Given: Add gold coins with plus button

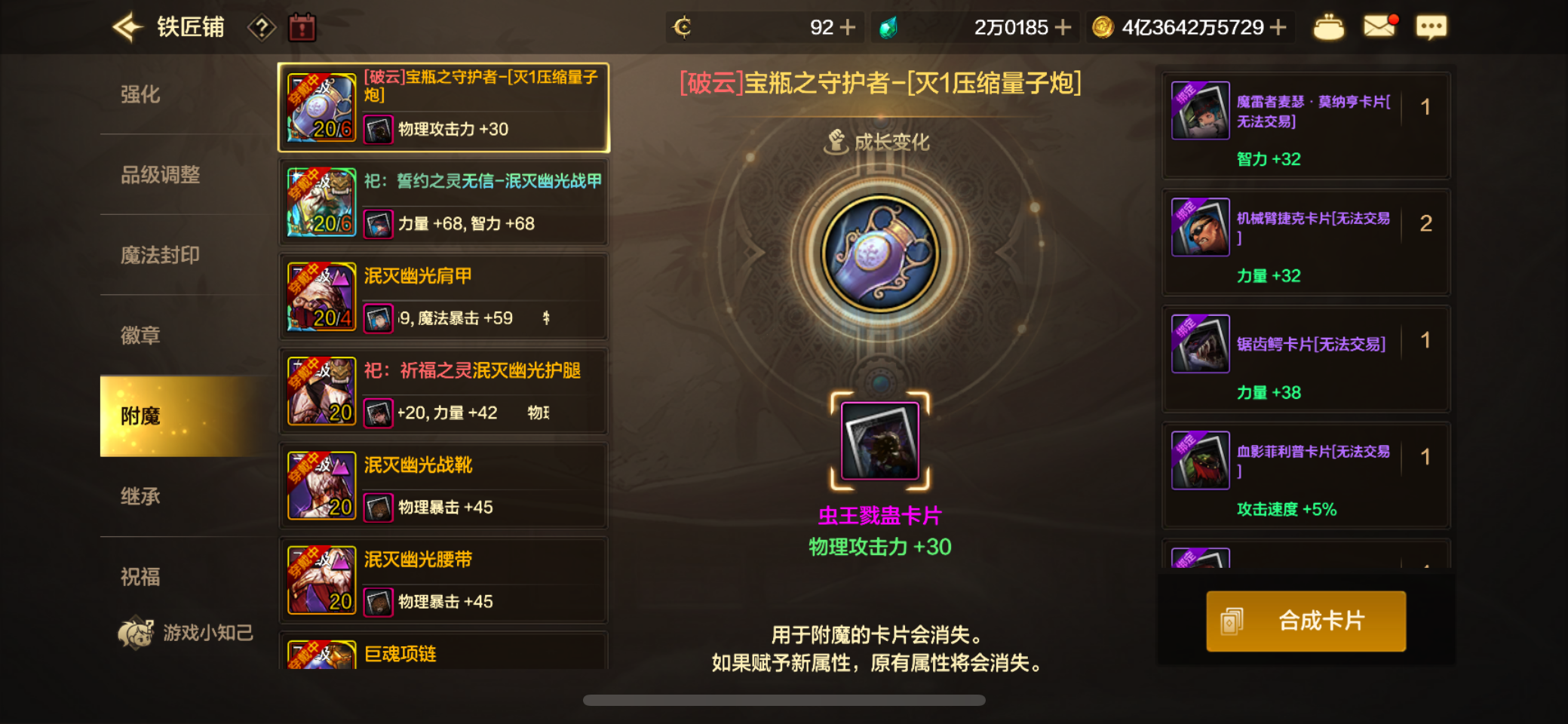Looking at the screenshot, I should (1278, 28).
